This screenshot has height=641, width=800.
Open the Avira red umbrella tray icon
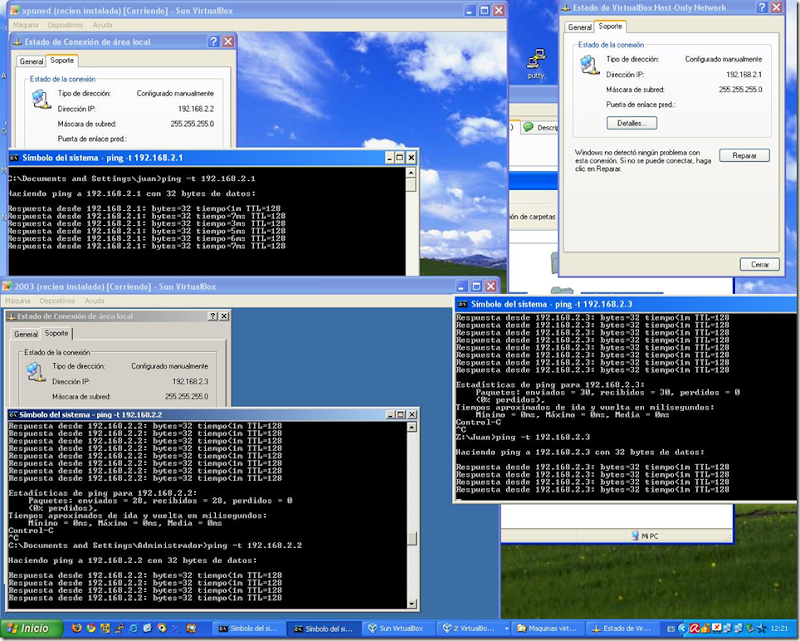click(695, 628)
